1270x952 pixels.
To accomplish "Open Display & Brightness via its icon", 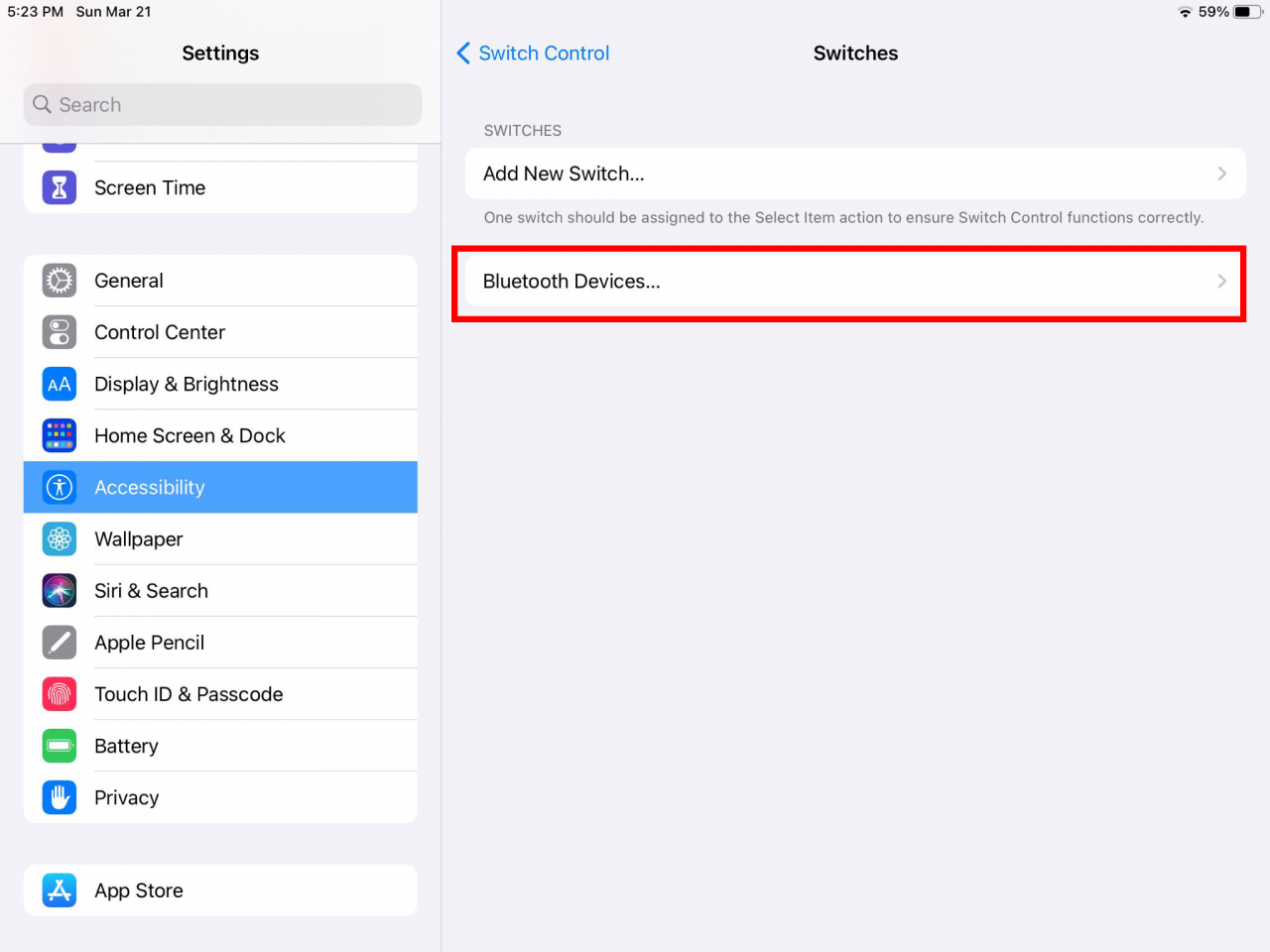I will pyautogui.click(x=59, y=384).
